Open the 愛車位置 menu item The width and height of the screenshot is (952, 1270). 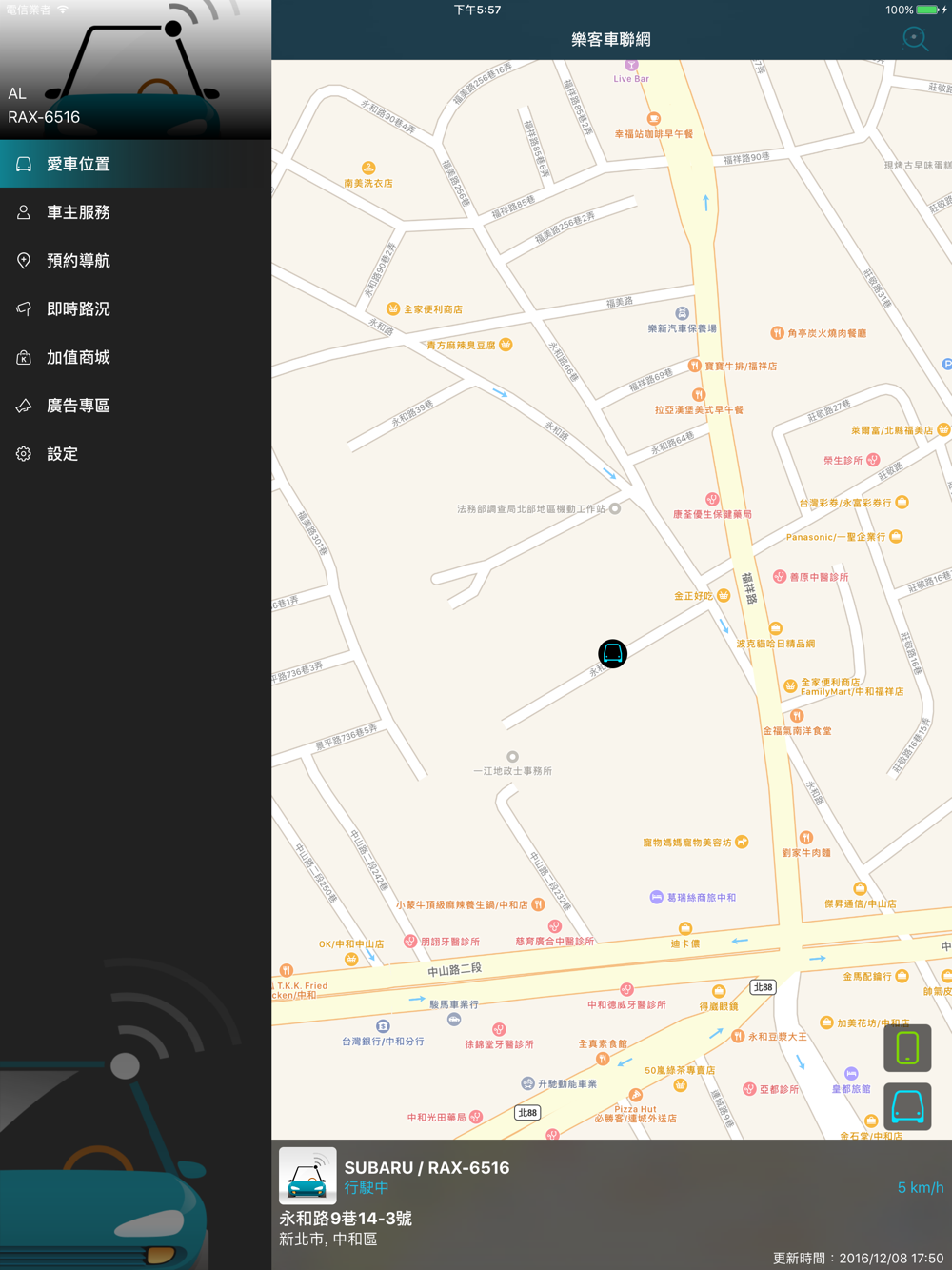click(x=135, y=164)
